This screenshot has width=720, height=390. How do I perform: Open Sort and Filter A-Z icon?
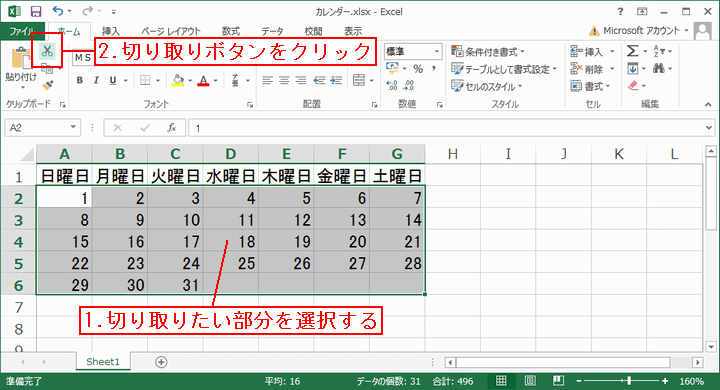(x=659, y=51)
